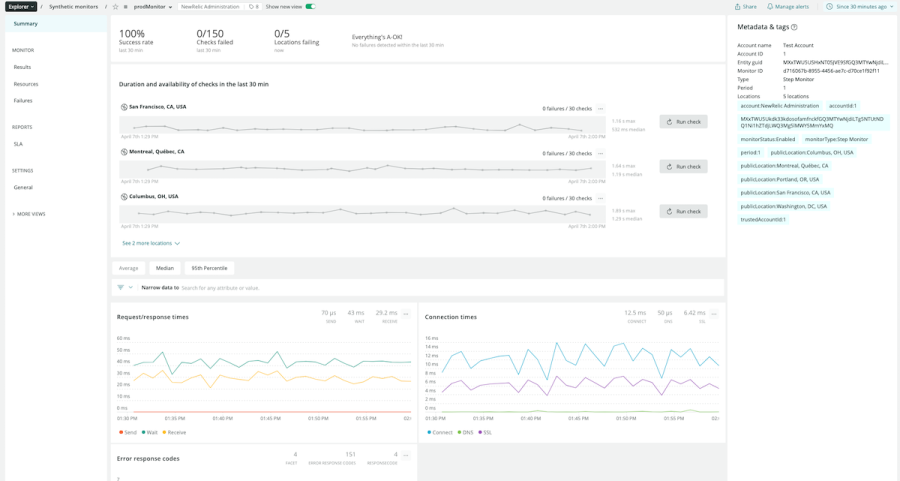Select the Average tab
The height and width of the screenshot is (481, 900).
click(x=129, y=268)
